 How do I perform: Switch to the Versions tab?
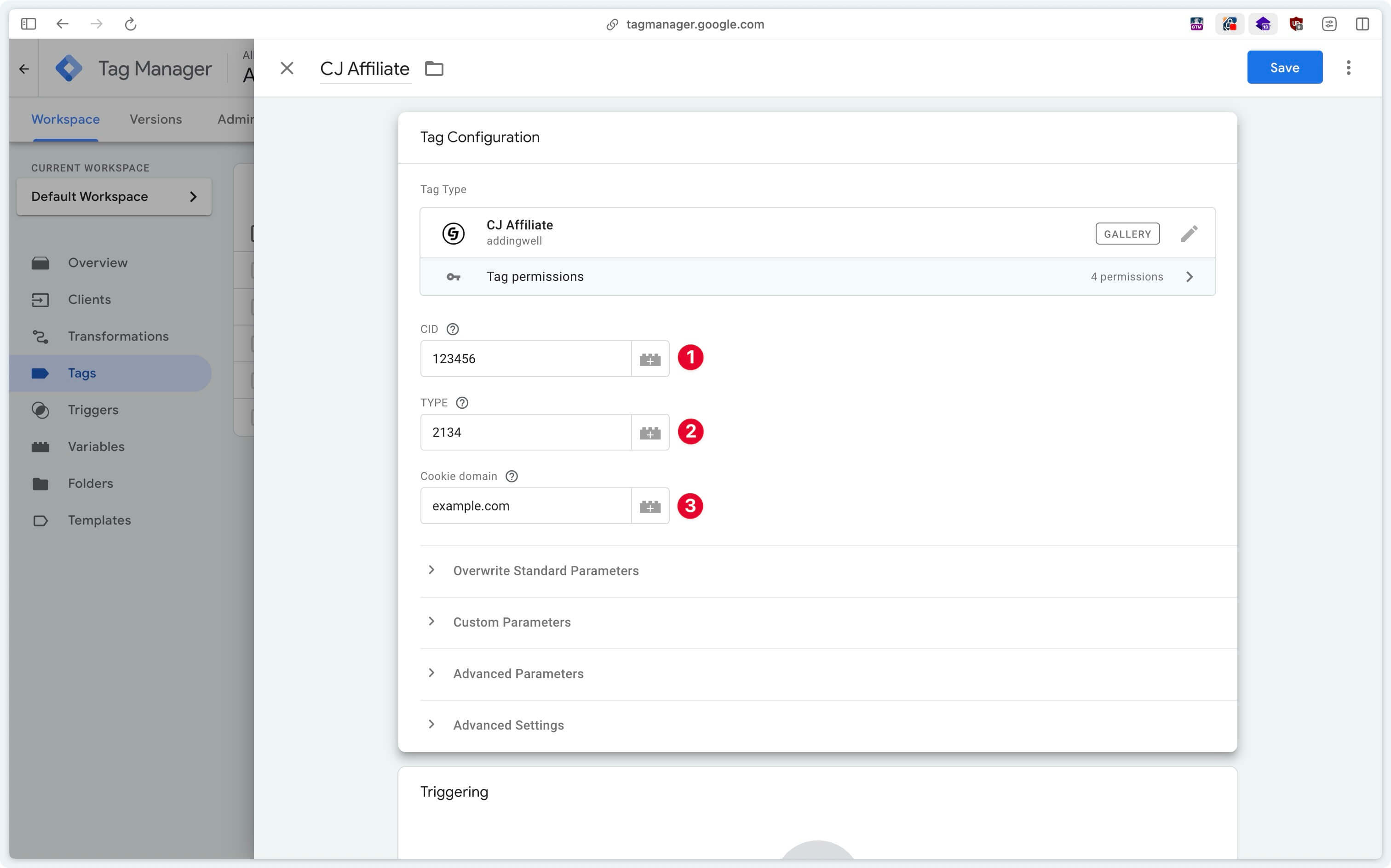click(x=155, y=119)
